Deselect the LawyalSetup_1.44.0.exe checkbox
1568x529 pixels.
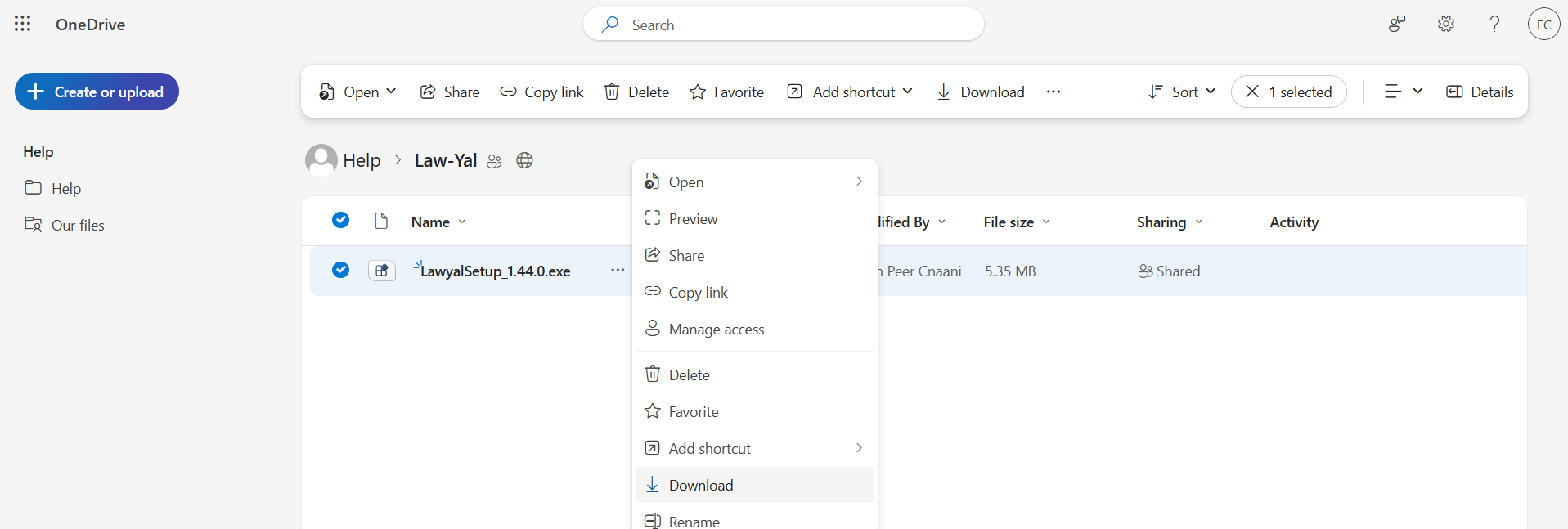click(x=340, y=270)
